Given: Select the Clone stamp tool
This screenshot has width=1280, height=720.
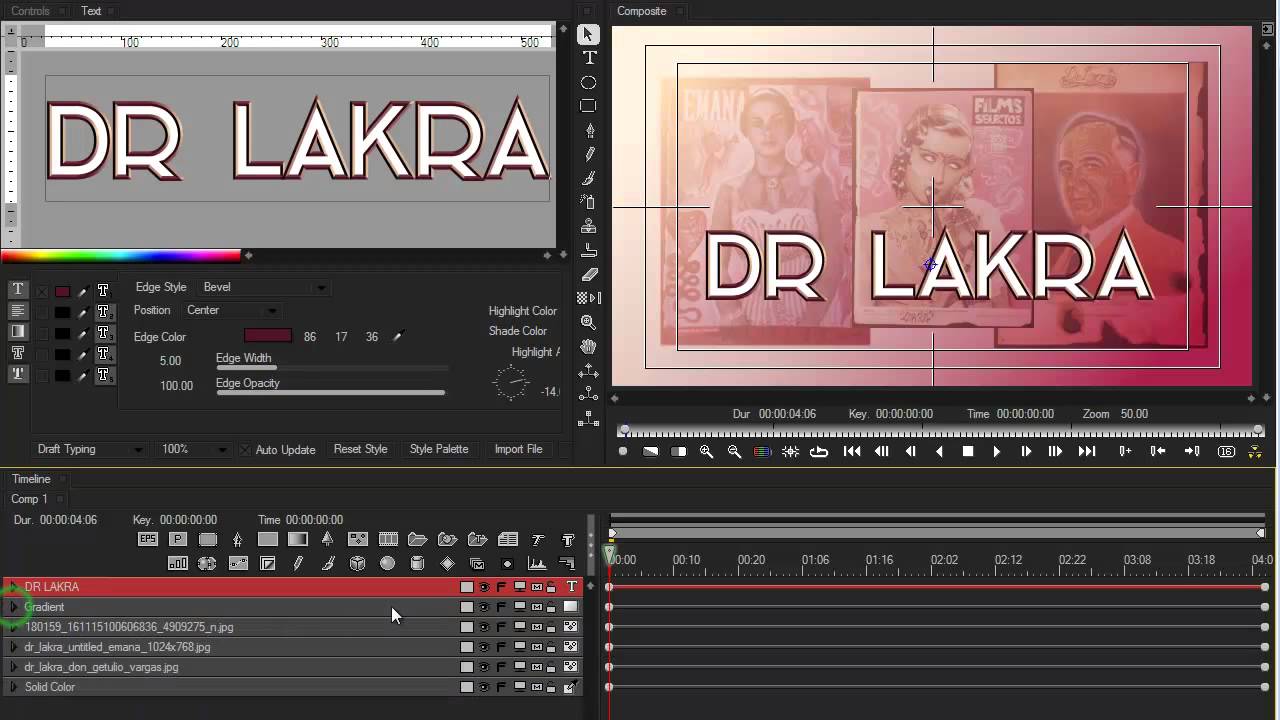Looking at the screenshot, I should 589,226.
